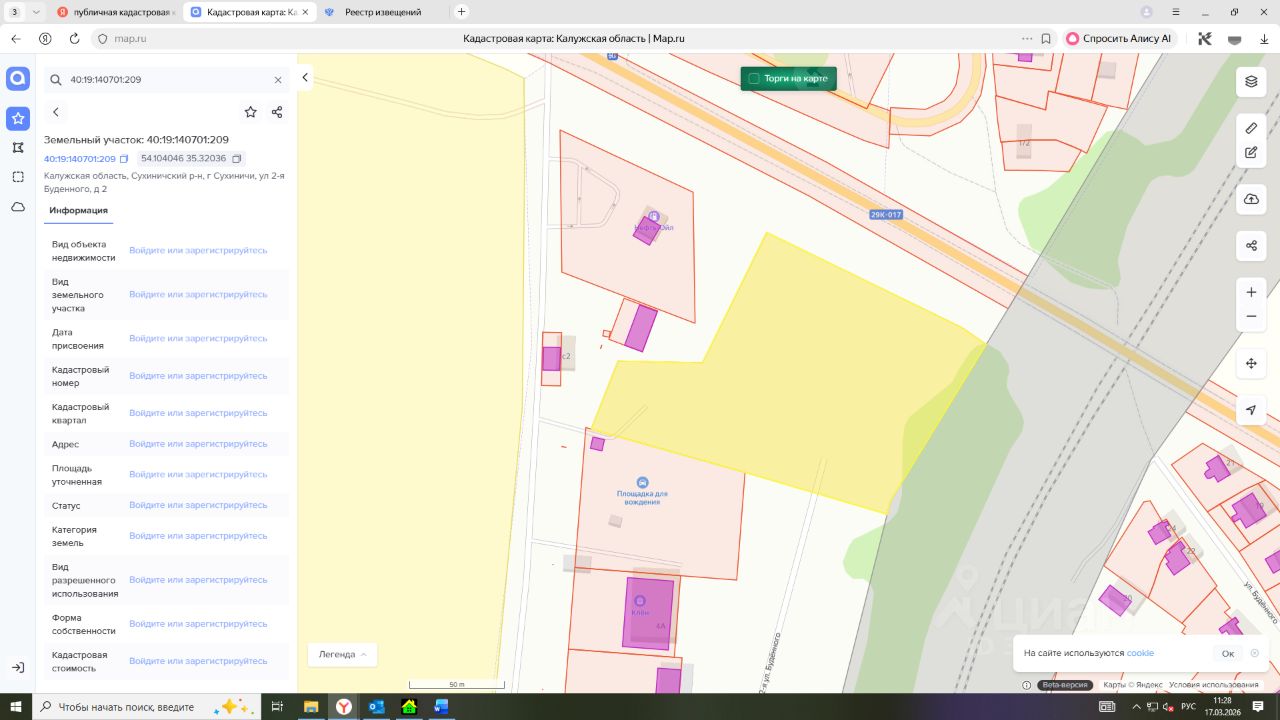Open Outlook from the taskbar

(x=376, y=706)
